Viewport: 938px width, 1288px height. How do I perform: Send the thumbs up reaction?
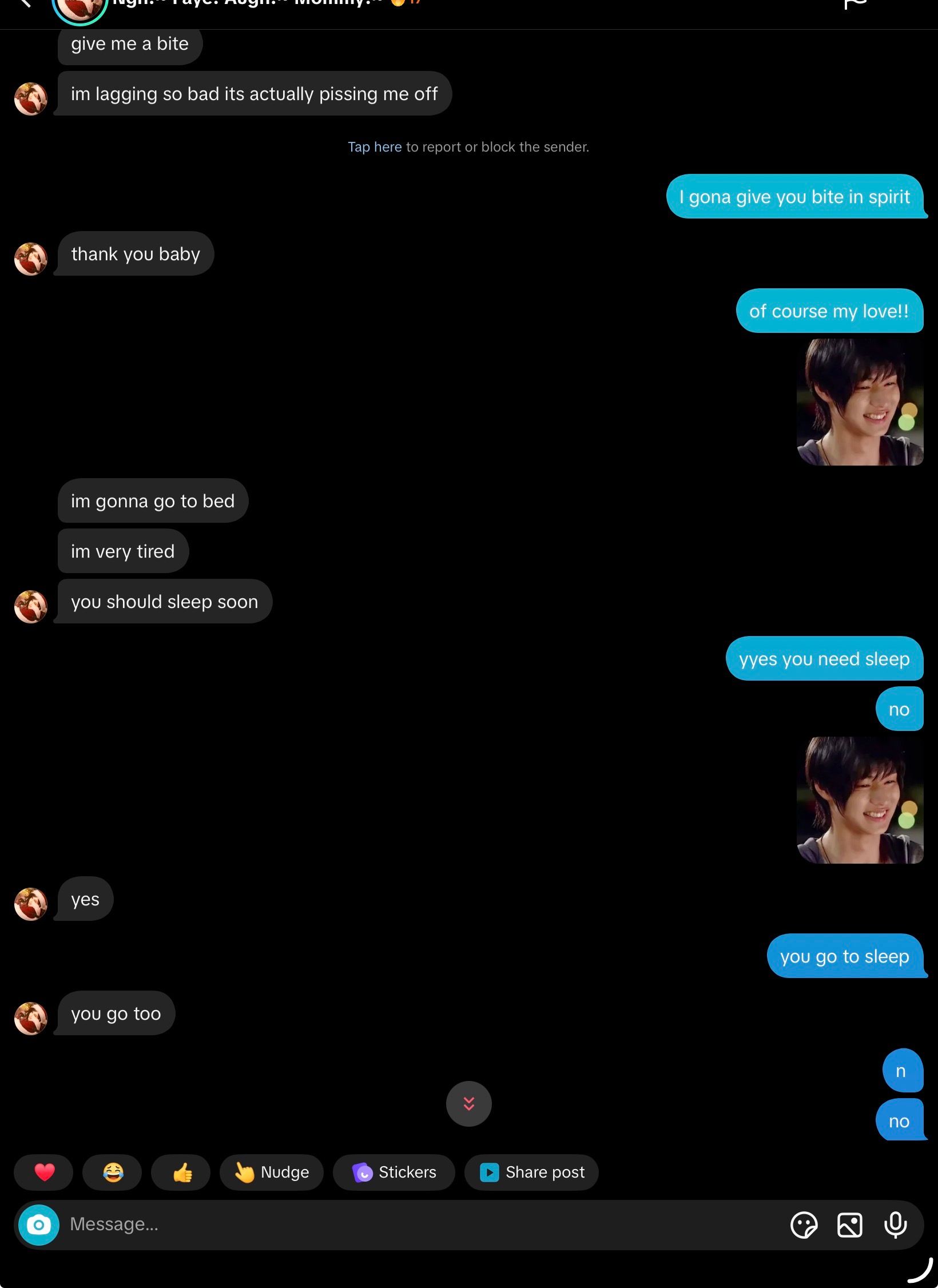[x=181, y=1172]
